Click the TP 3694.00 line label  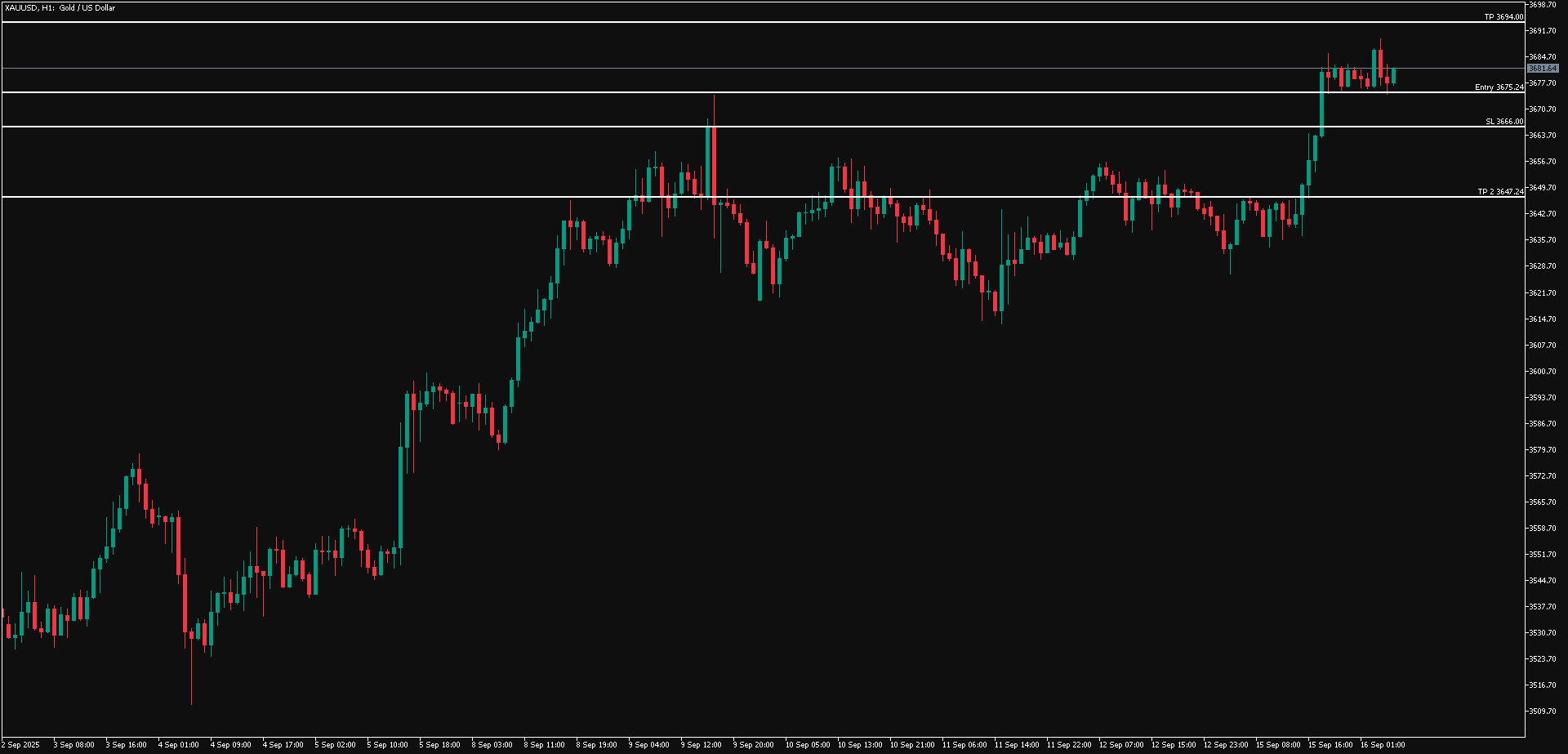[x=1503, y=17]
